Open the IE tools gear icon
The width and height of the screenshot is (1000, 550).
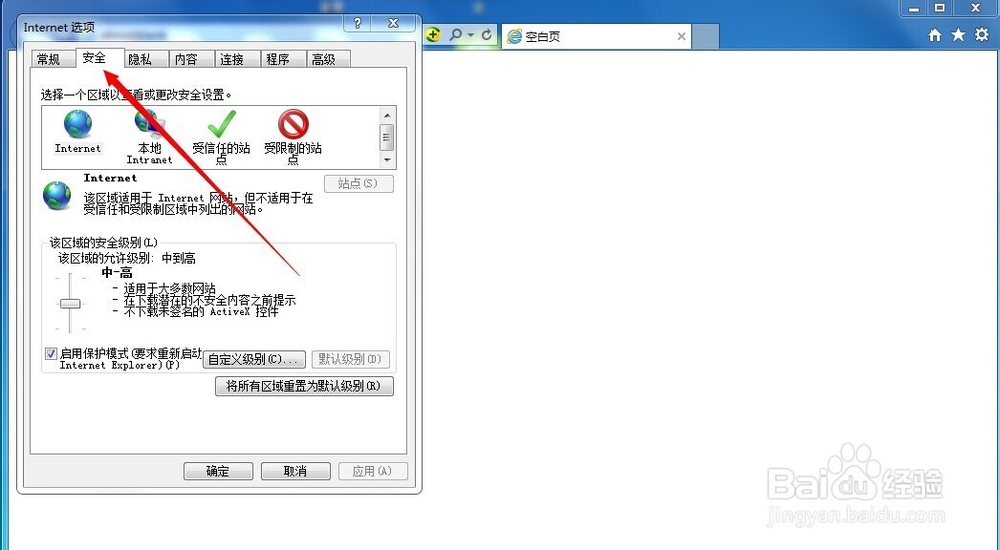982,35
